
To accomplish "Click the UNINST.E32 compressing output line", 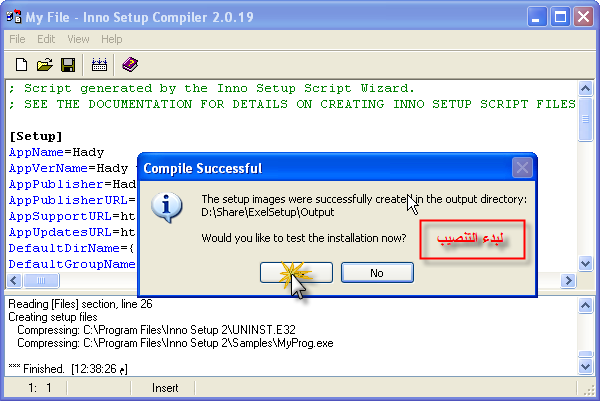I will click(157, 330).
